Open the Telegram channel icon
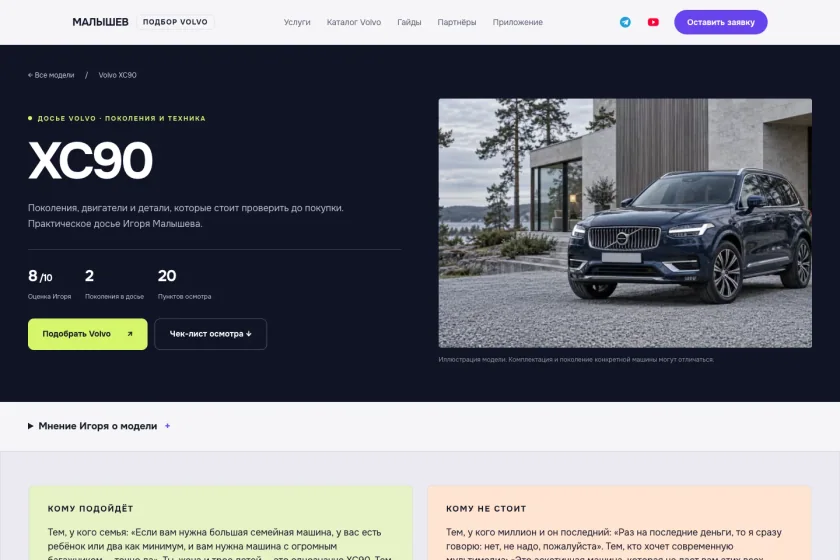840x560 pixels. pyautogui.click(x=625, y=22)
